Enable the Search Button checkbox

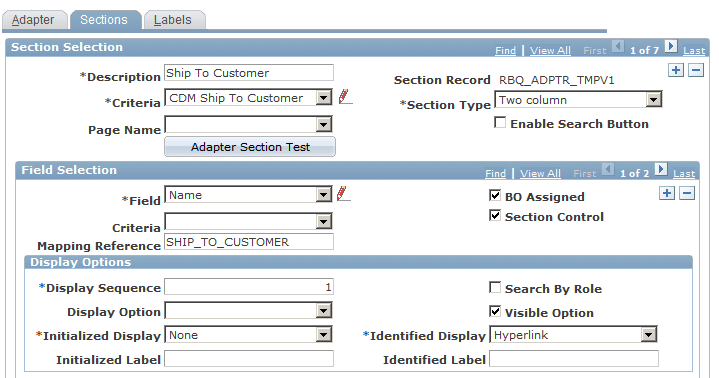[500, 122]
